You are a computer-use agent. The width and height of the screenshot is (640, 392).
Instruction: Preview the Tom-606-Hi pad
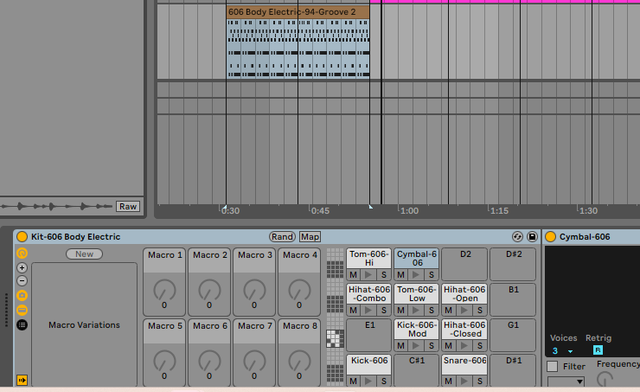pyautogui.click(x=369, y=275)
